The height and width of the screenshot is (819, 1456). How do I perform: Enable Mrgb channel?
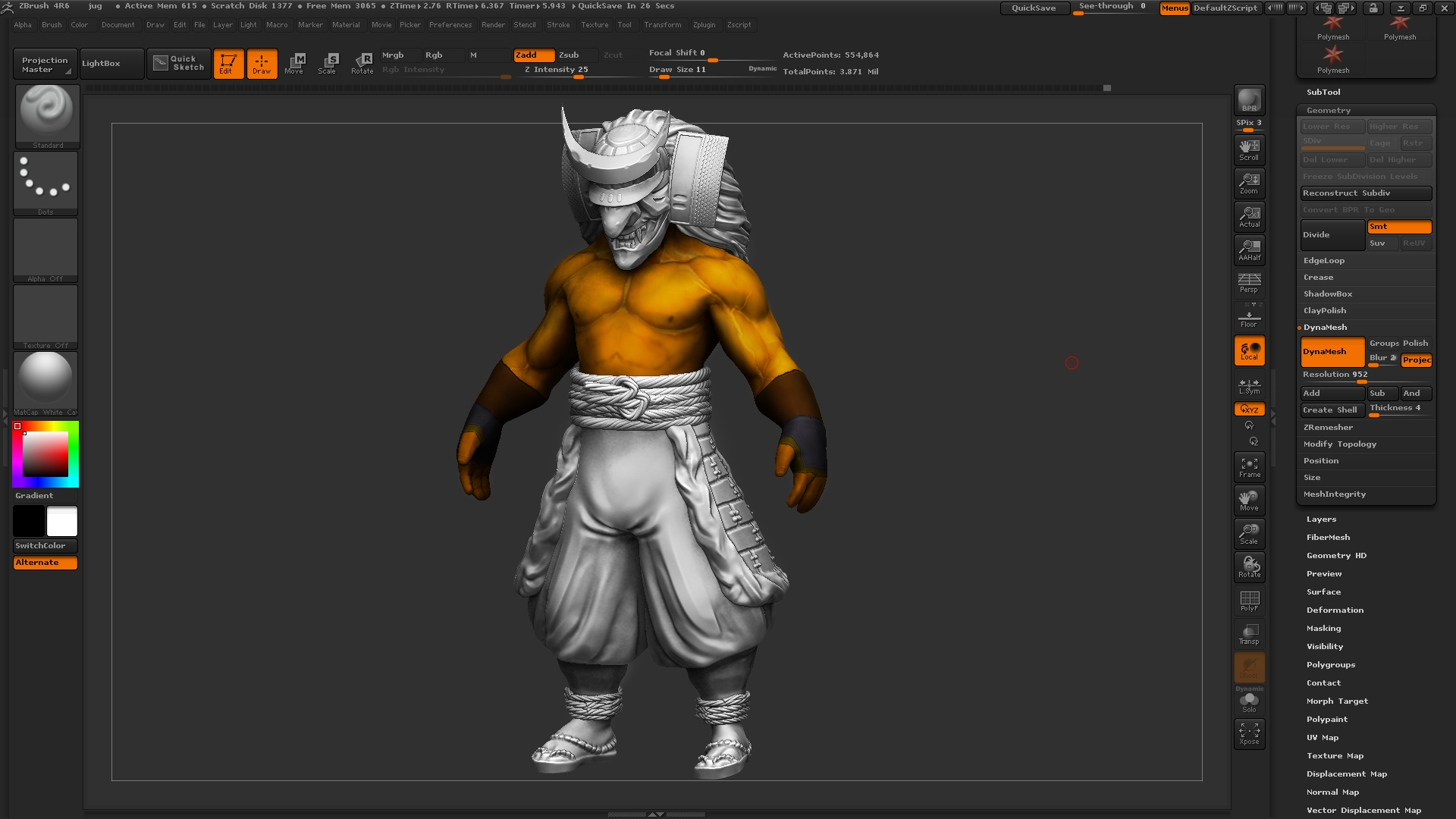tap(400, 55)
